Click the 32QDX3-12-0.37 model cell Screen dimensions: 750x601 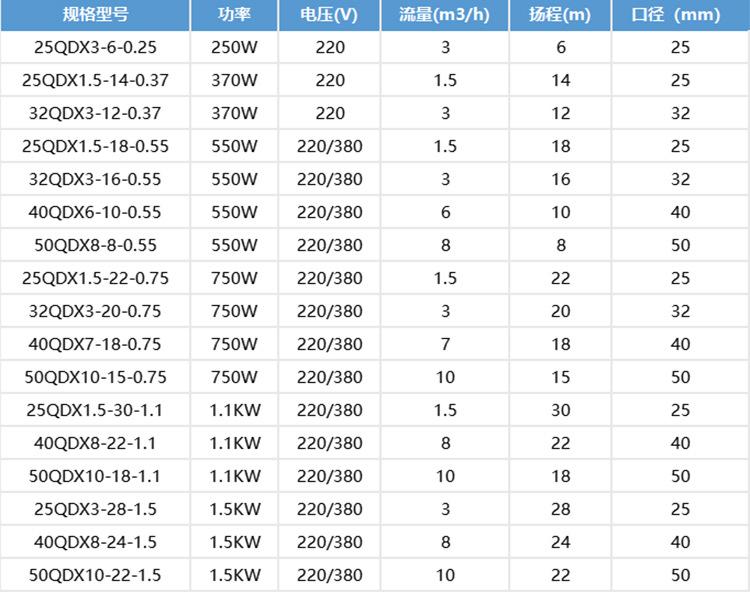point(95,114)
